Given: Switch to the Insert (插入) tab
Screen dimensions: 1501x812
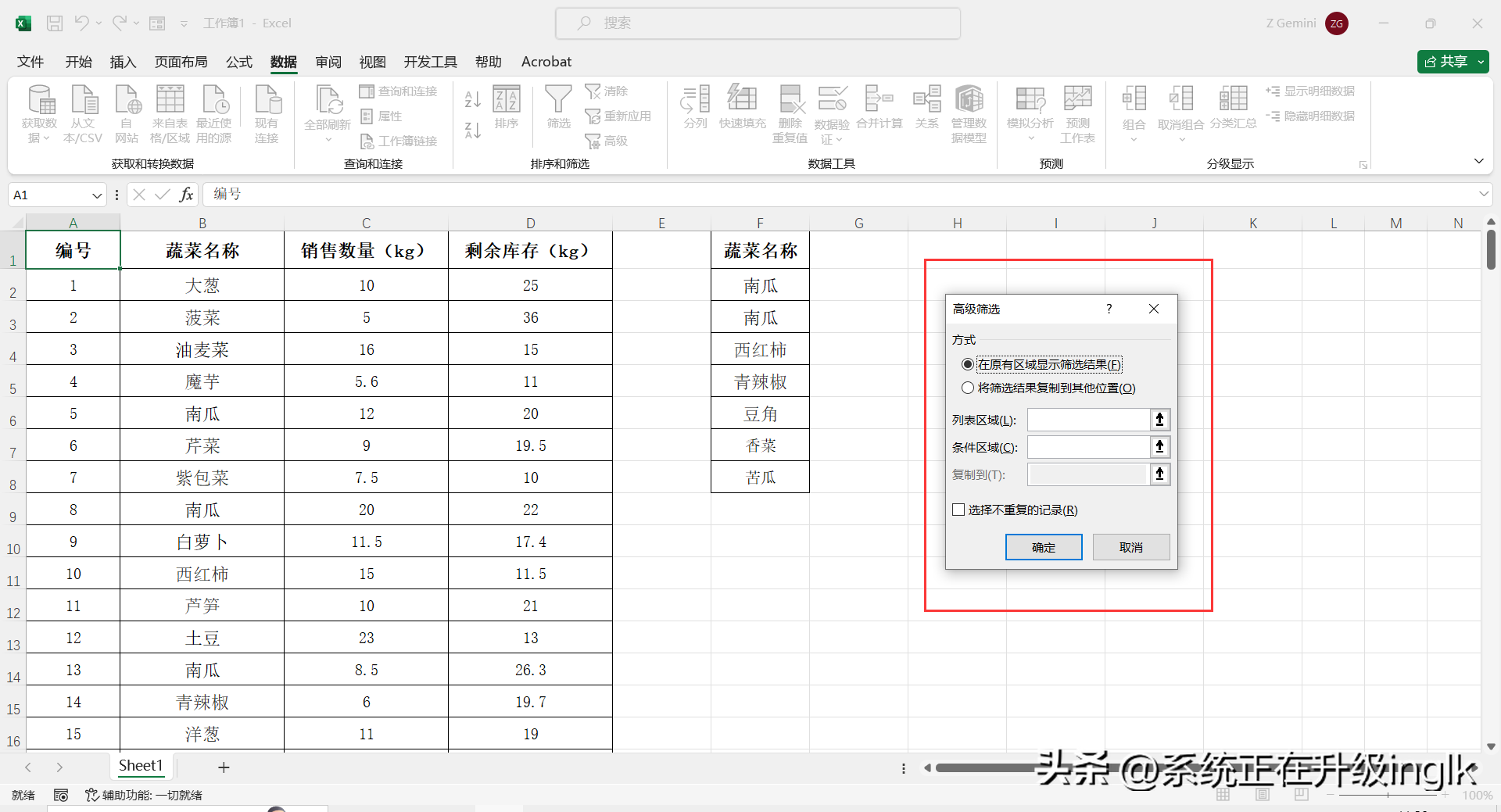Looking at the screenshot, I should (123, 62).
